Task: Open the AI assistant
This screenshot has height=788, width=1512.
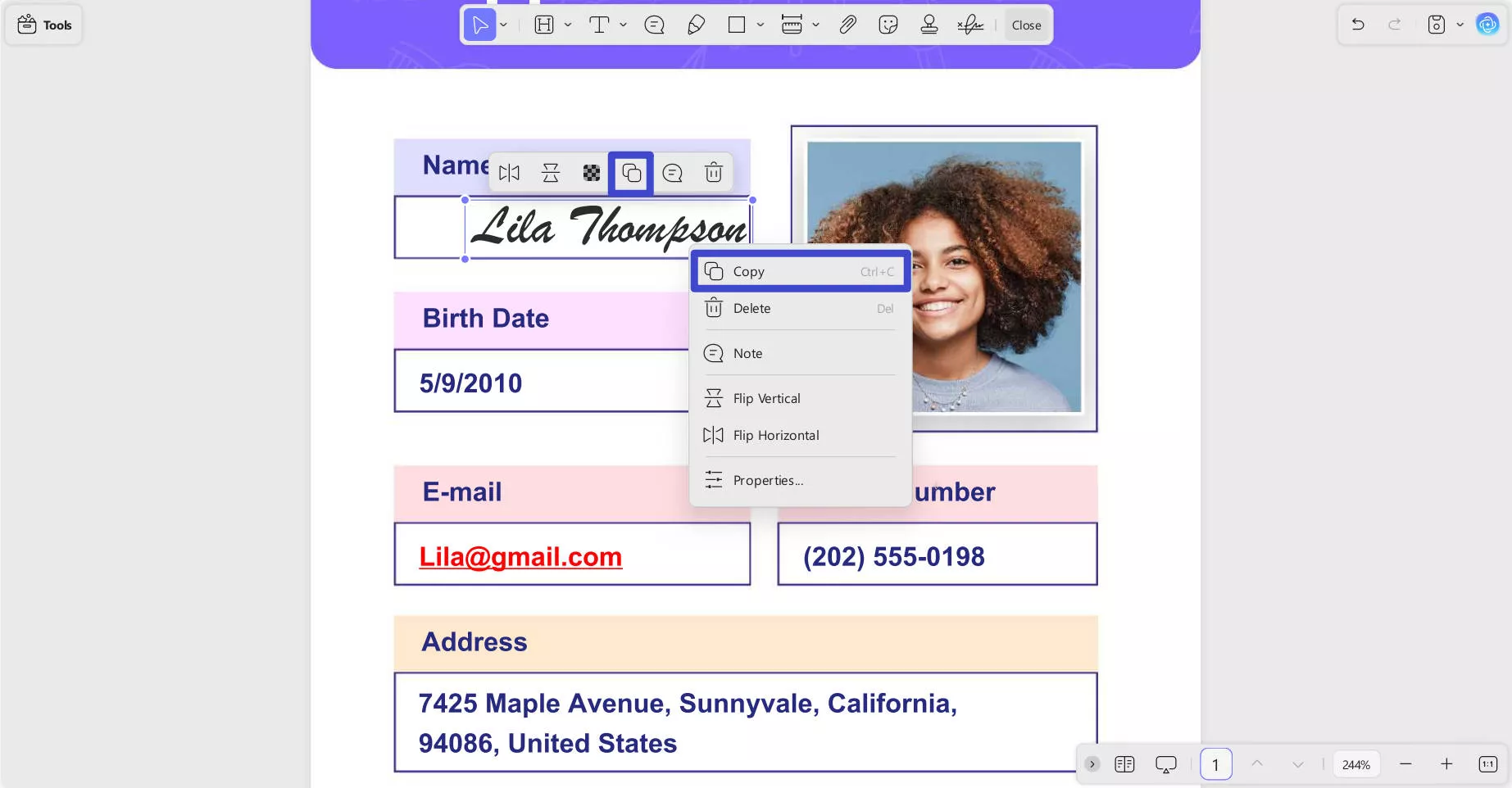Action: [x=1487, y=24]
